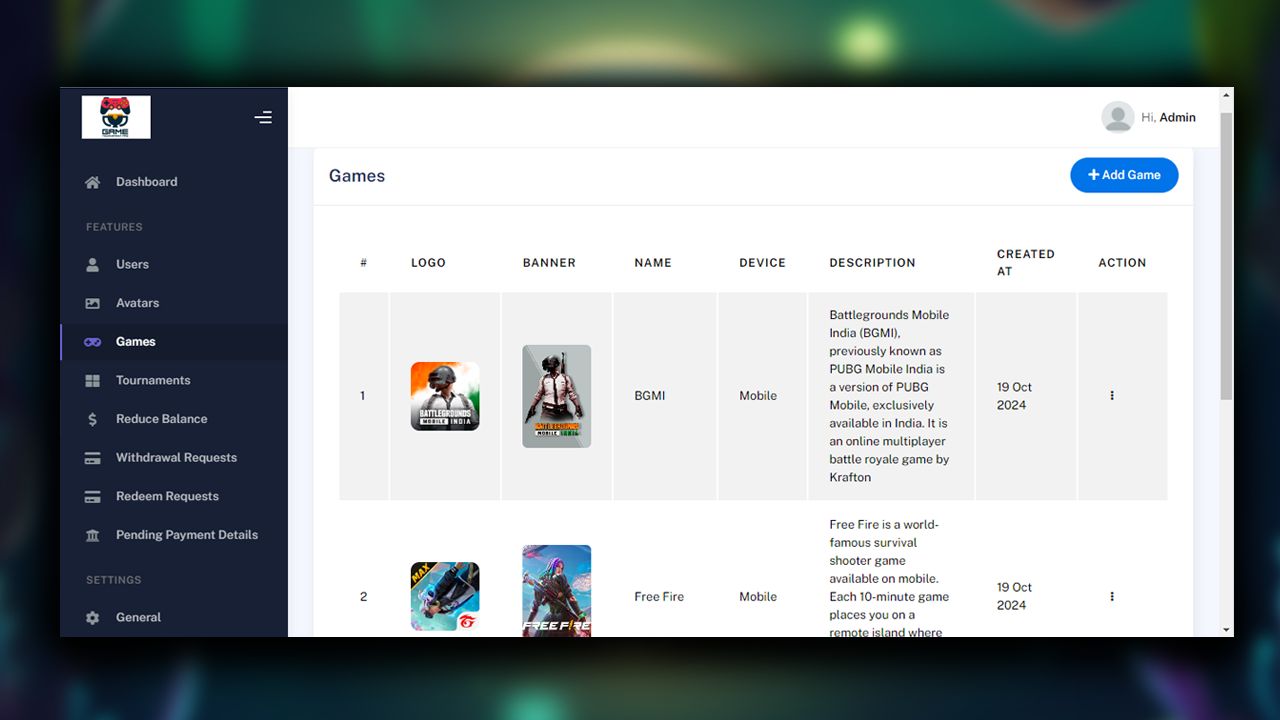This screenshot has height=720, width=1280.
Task: Click the BGMI logo thumbnail
Action: click(445, 396)
